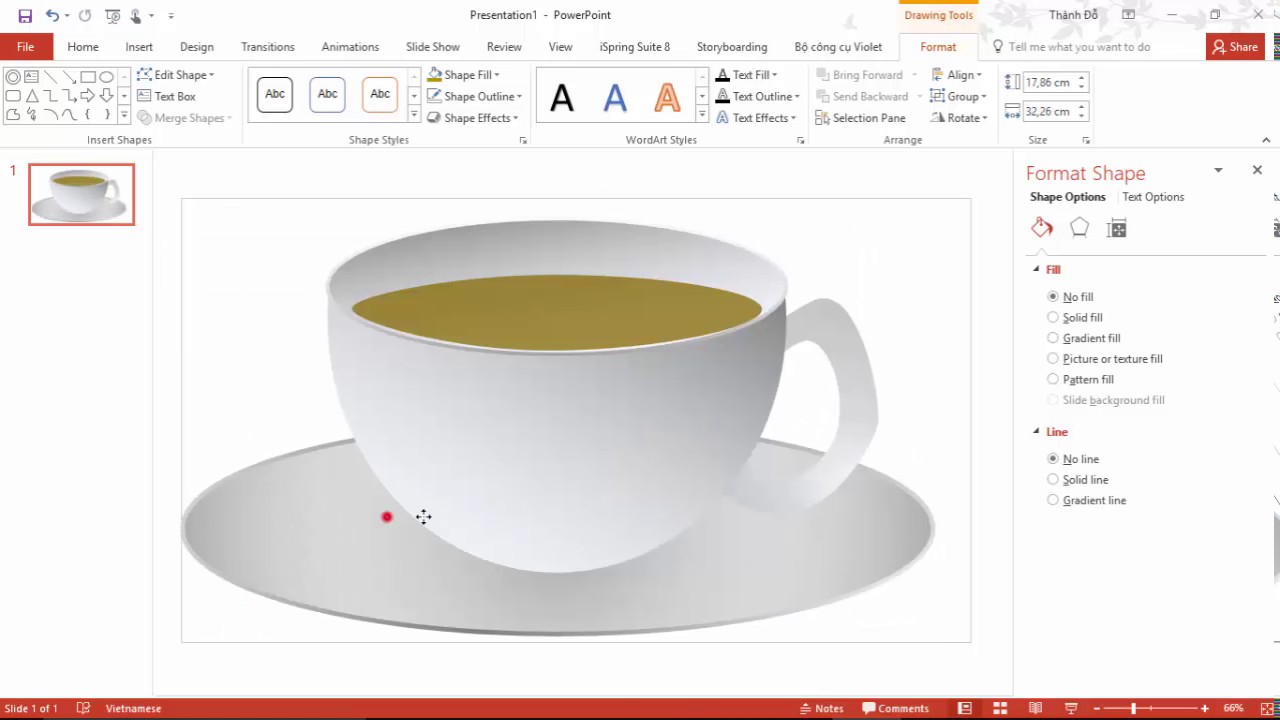The width and height of the screenshot is (1280, 720).
Task: Choose the Solid line radio button
Action: click(1053, 479)
